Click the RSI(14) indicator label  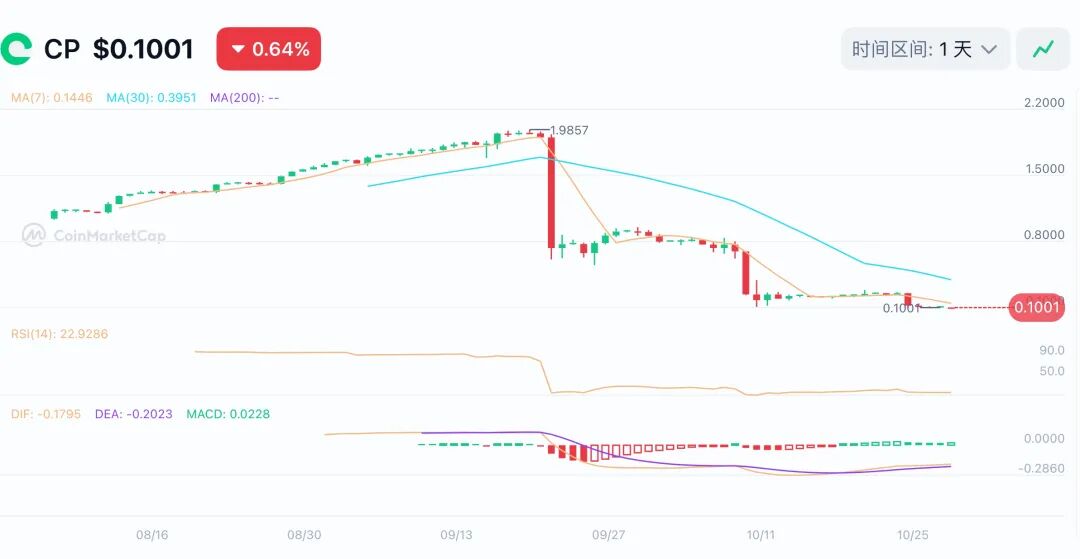click(59, 334)
